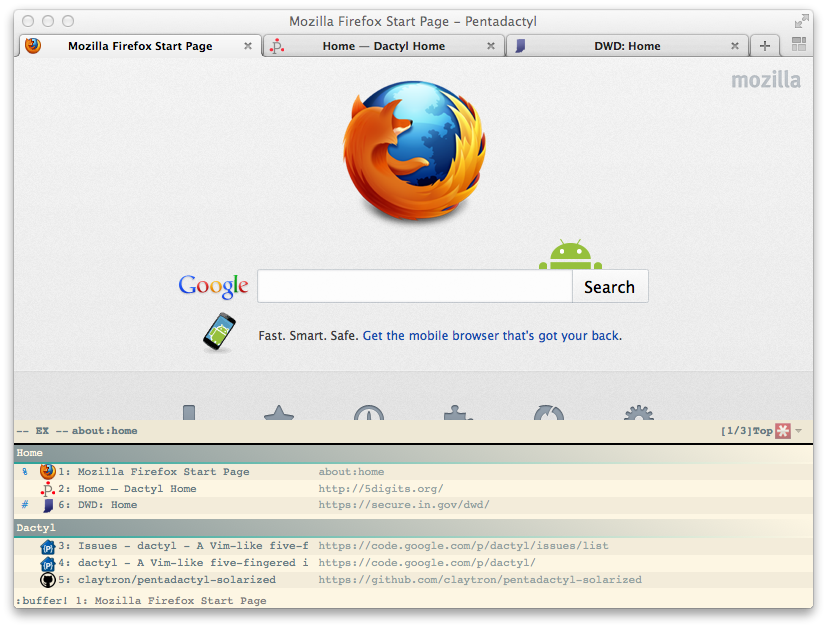The image size is (827, 628).
Task: Click the project icon beside buffer 4 dactyl
Action: (48, 564)
